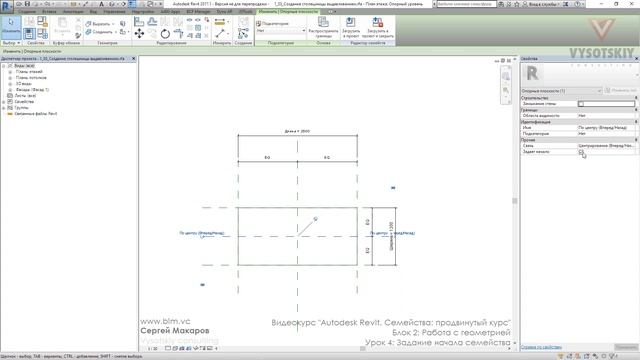This screenshot has height=360, width=640.
Task: Select the Align tool in Редактирование panel
Action: point(139,21)
